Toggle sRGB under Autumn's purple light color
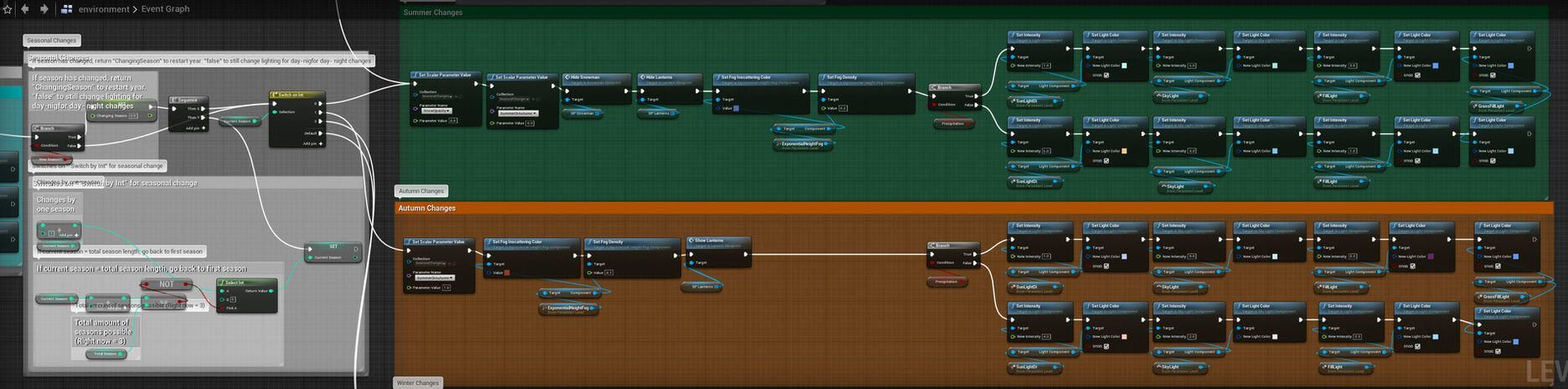This screenshot has height=389, width=1568. (x=1413, y=267)
